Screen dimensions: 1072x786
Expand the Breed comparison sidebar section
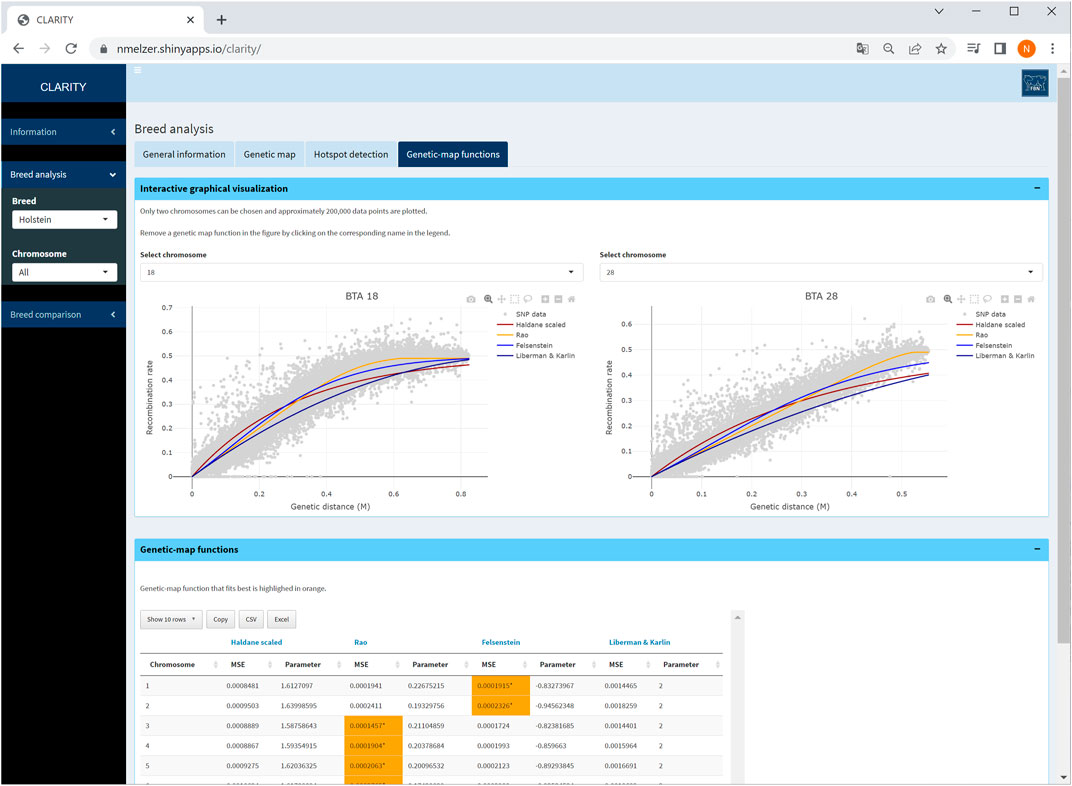coord(63,314)
